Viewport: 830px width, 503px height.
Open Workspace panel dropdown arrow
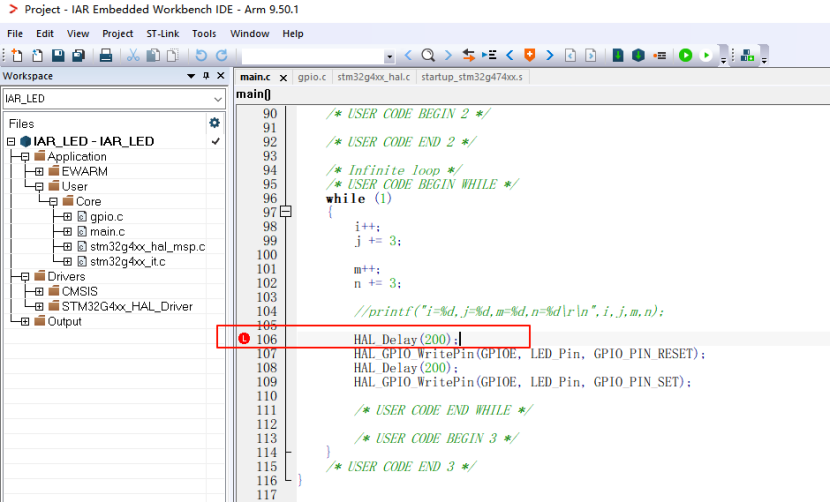point(191,76)
